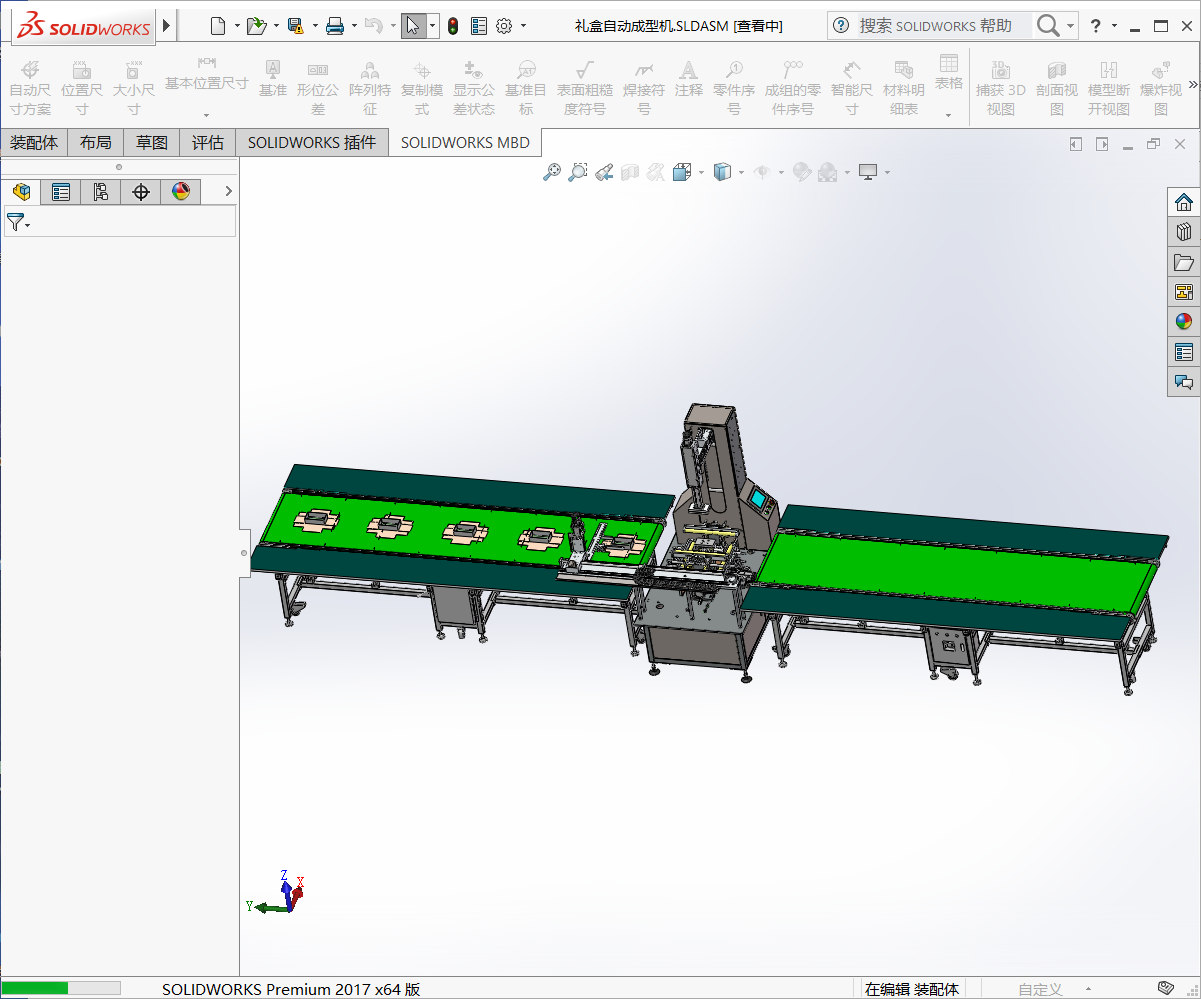
Task: Click the Save icon in the toolbar
Action: coord(295,26)
